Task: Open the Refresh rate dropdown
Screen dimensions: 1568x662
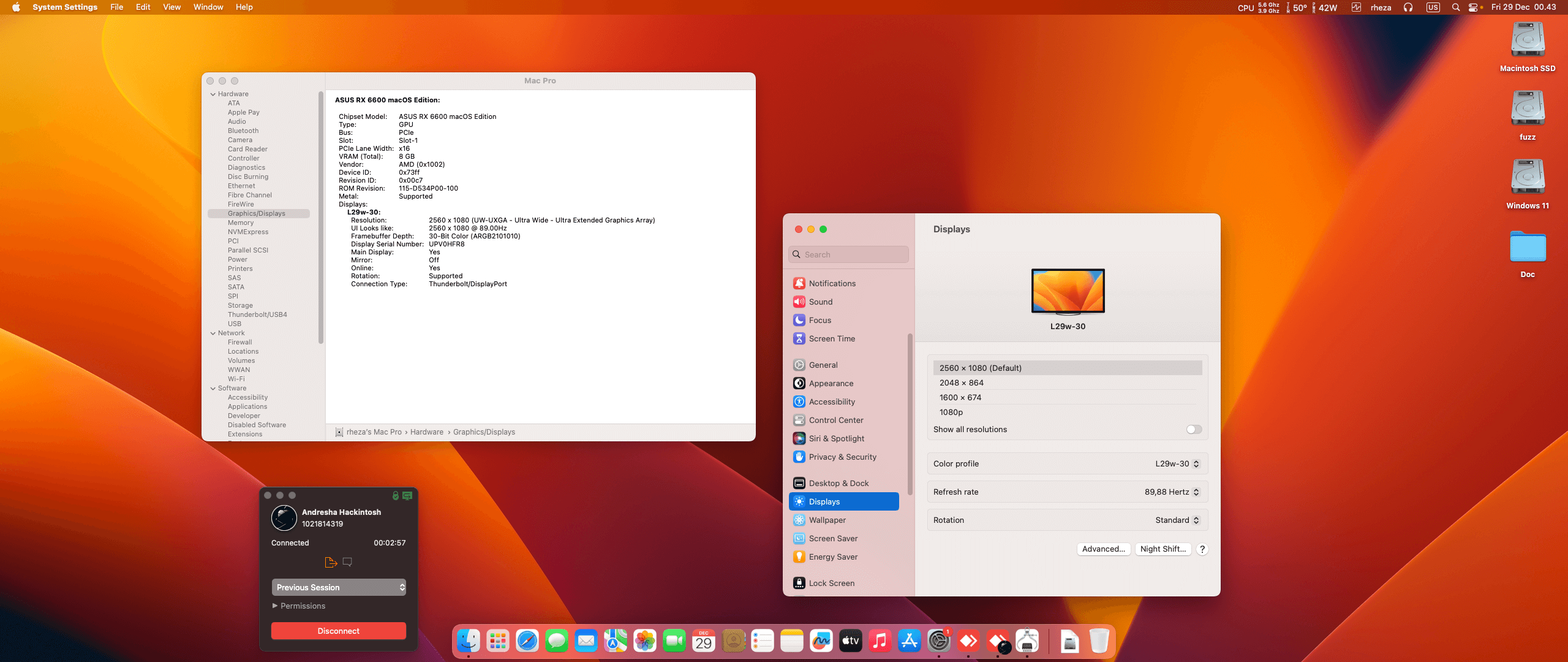Action: 1171,492
